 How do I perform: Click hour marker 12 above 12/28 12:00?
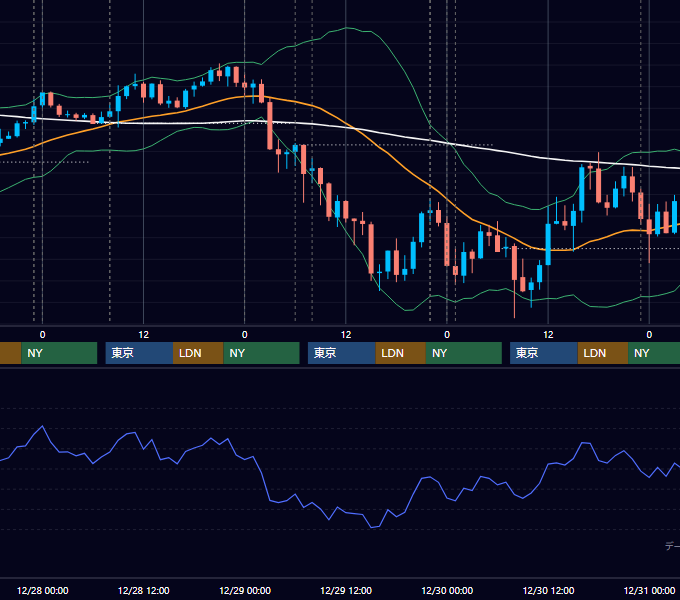click(144, 335)
